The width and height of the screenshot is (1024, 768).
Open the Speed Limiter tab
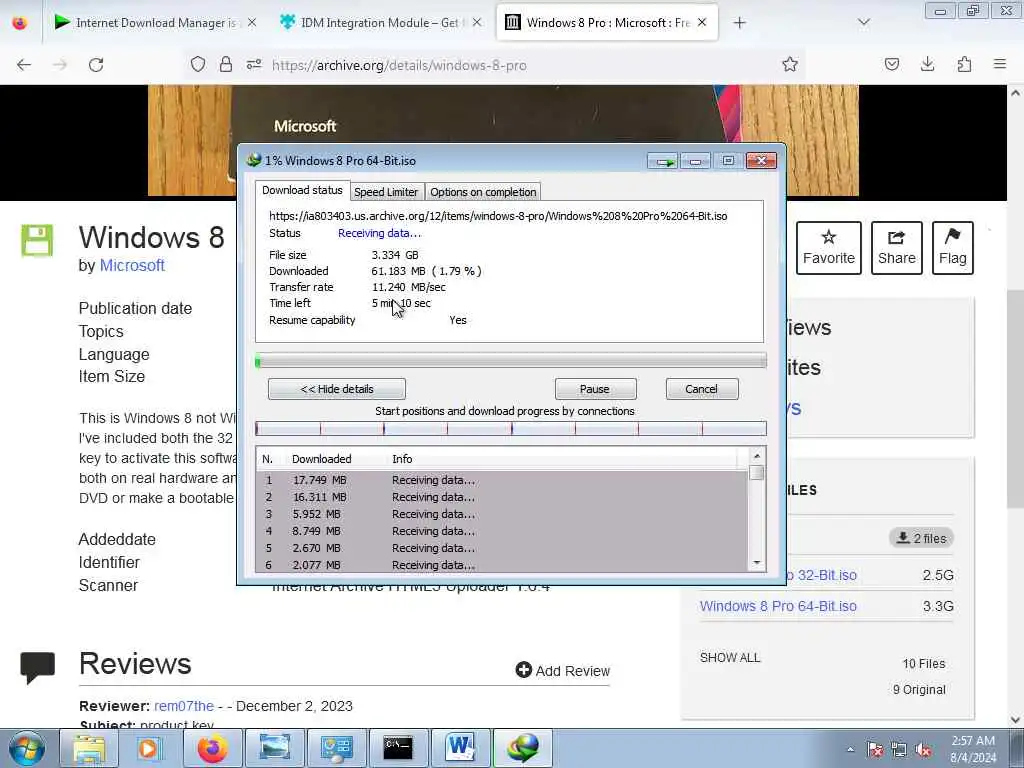(x=386, y=192)
